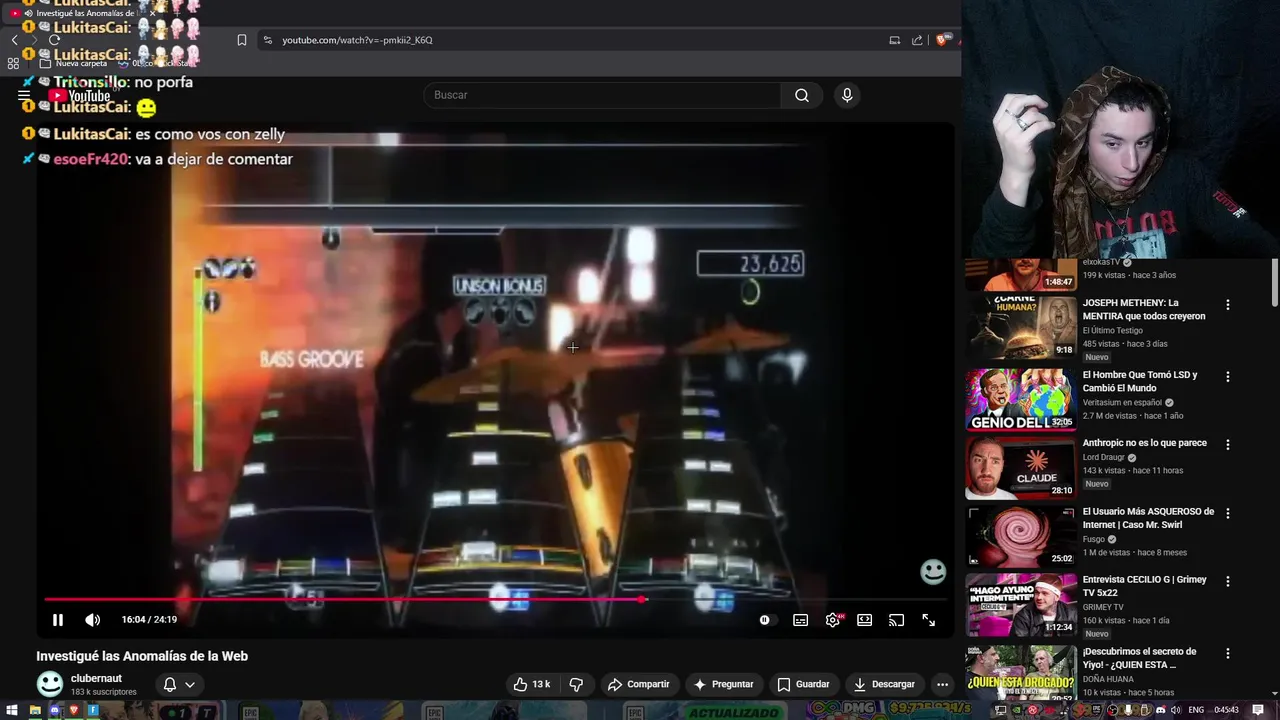
Task: Click the Compartir button
Action: [638, 684]
